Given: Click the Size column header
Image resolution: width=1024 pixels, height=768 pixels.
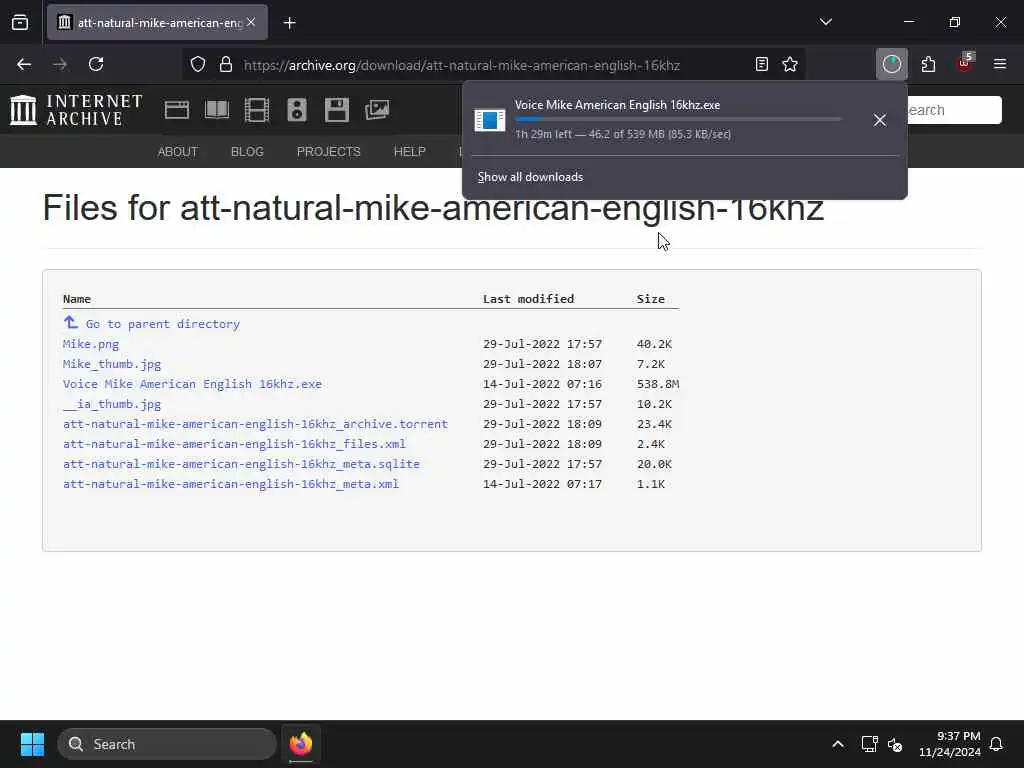Looking at the screenshot, I should point(650,298).
